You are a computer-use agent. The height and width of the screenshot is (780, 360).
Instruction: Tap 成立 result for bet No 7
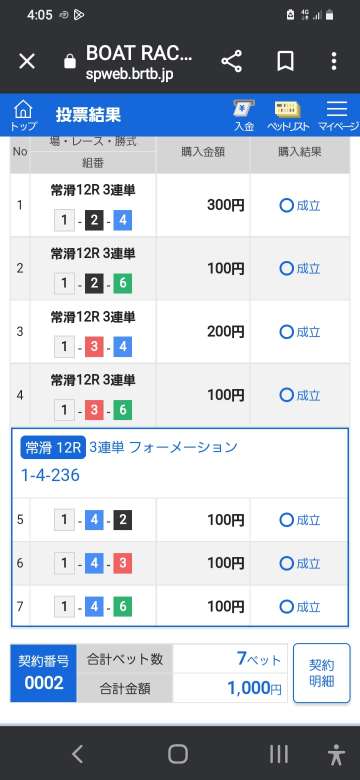[300, 607]
